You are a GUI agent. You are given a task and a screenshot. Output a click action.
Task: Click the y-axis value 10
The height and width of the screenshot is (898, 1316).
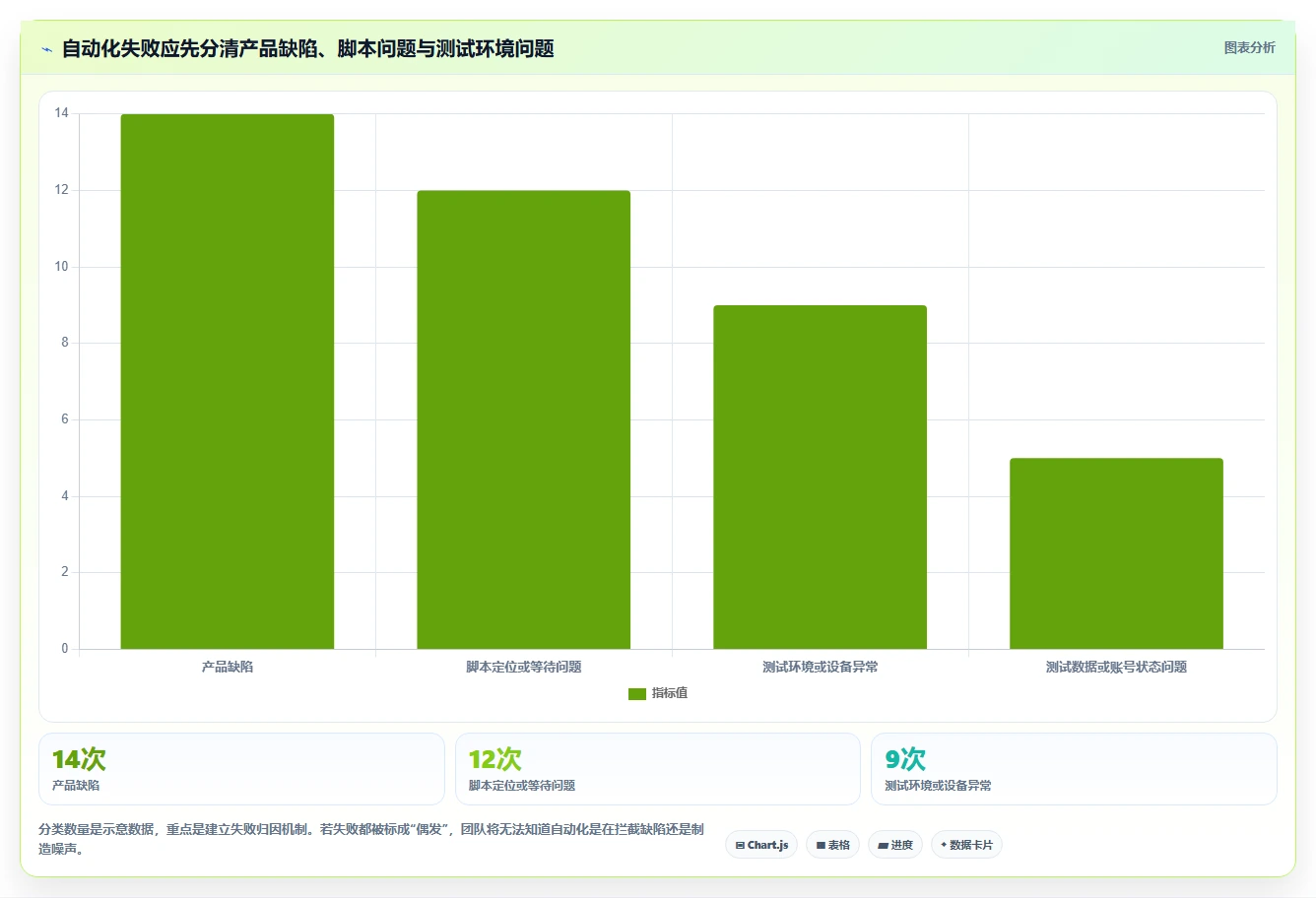click(x=62, y=267)
